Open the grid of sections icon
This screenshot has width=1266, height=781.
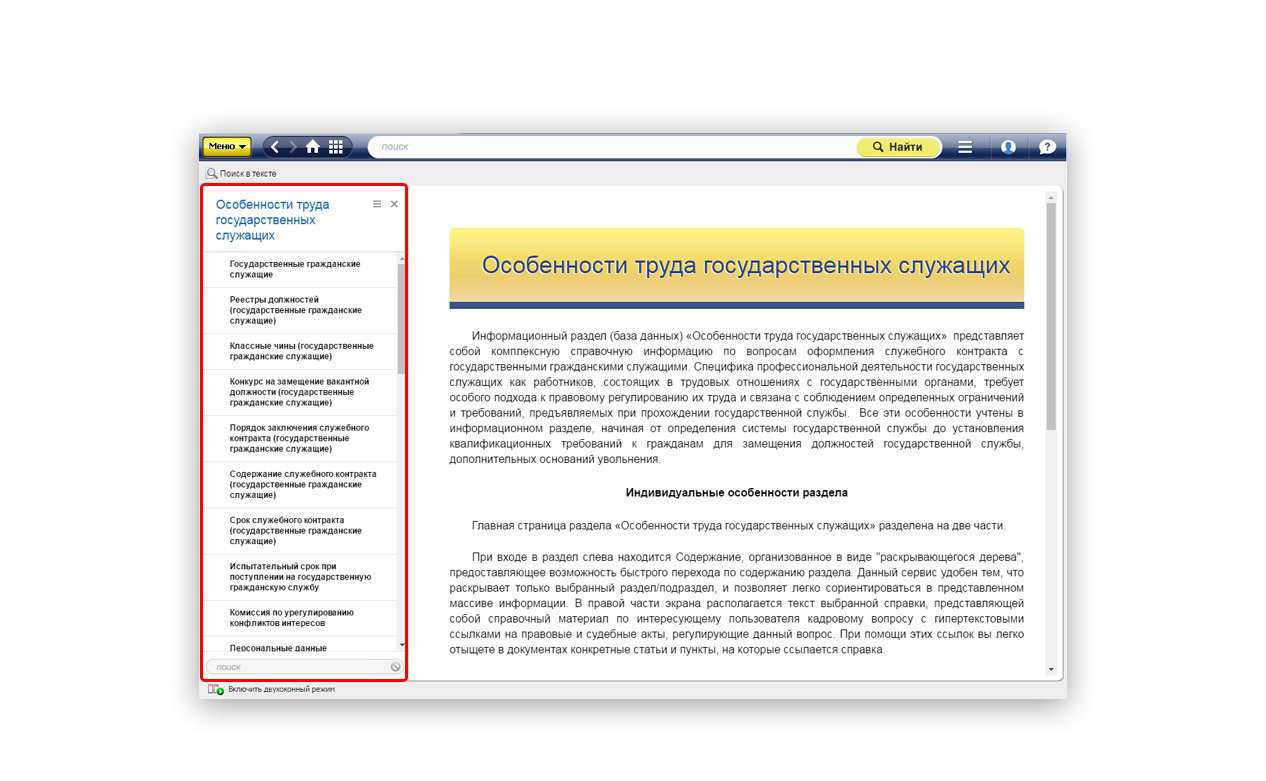coord(336,147)
